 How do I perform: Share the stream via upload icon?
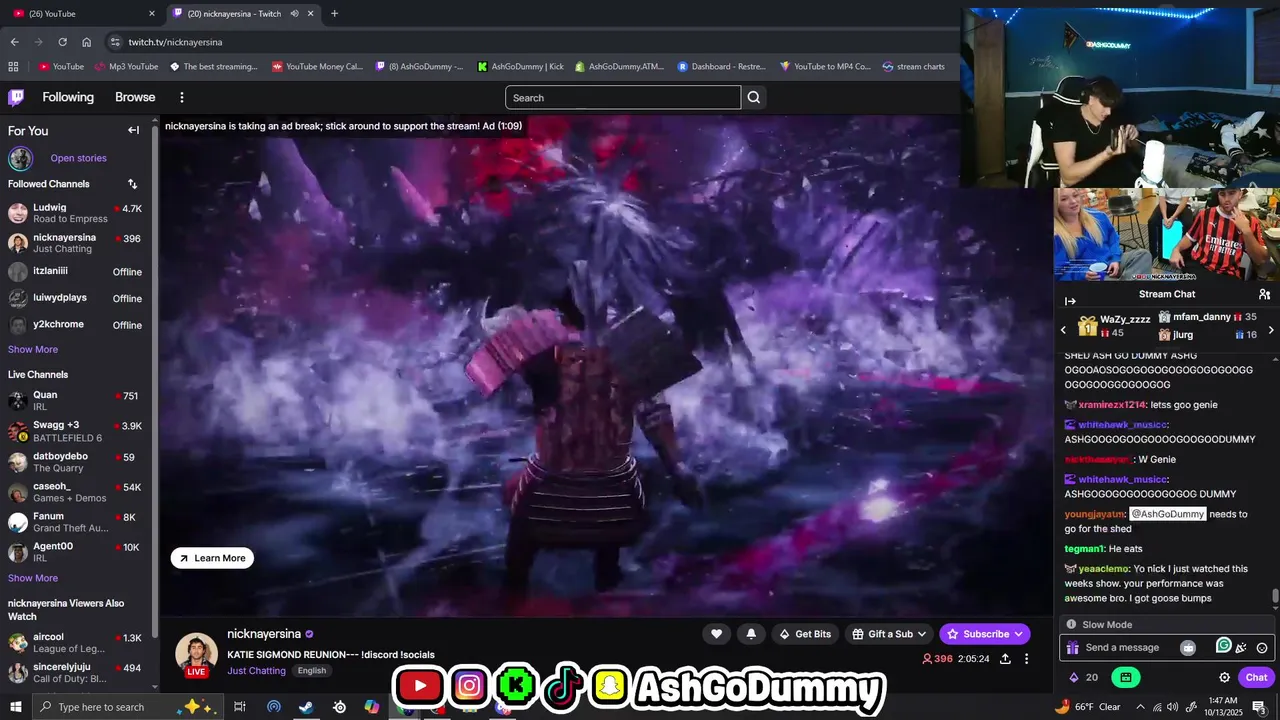pyautogui.click(x=1005, y=659)
